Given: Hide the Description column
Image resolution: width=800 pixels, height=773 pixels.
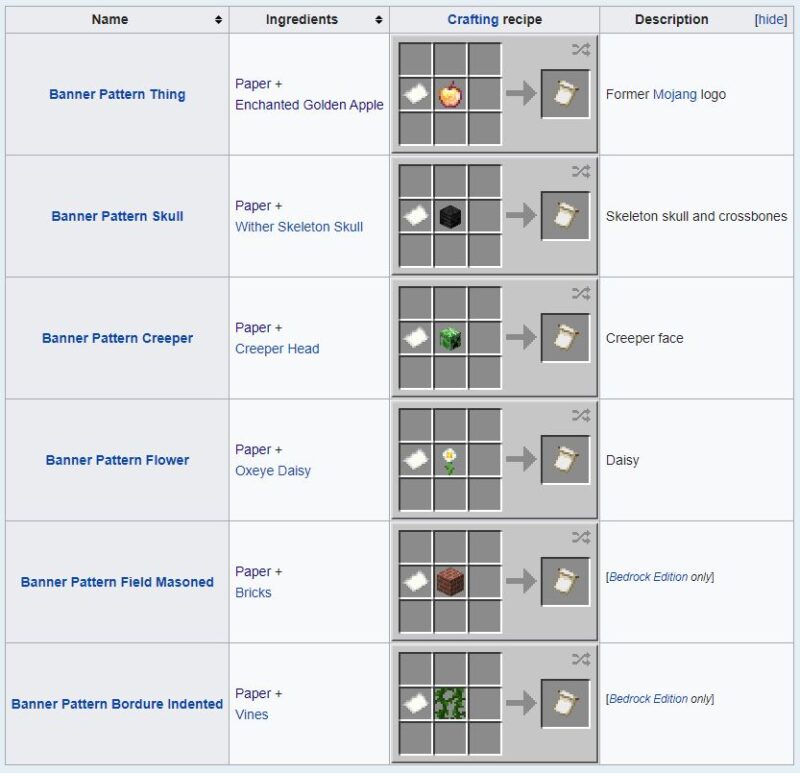Looking at the screenshot, I should click(771, 19).
